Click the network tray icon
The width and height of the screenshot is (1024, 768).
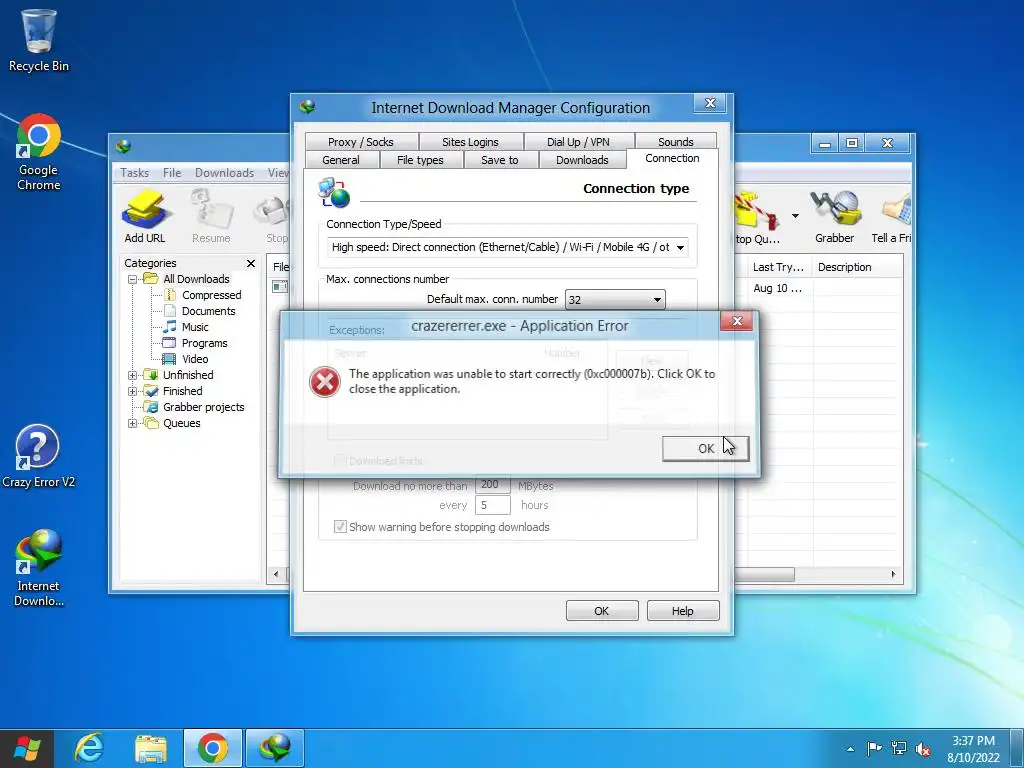[899, 748]
